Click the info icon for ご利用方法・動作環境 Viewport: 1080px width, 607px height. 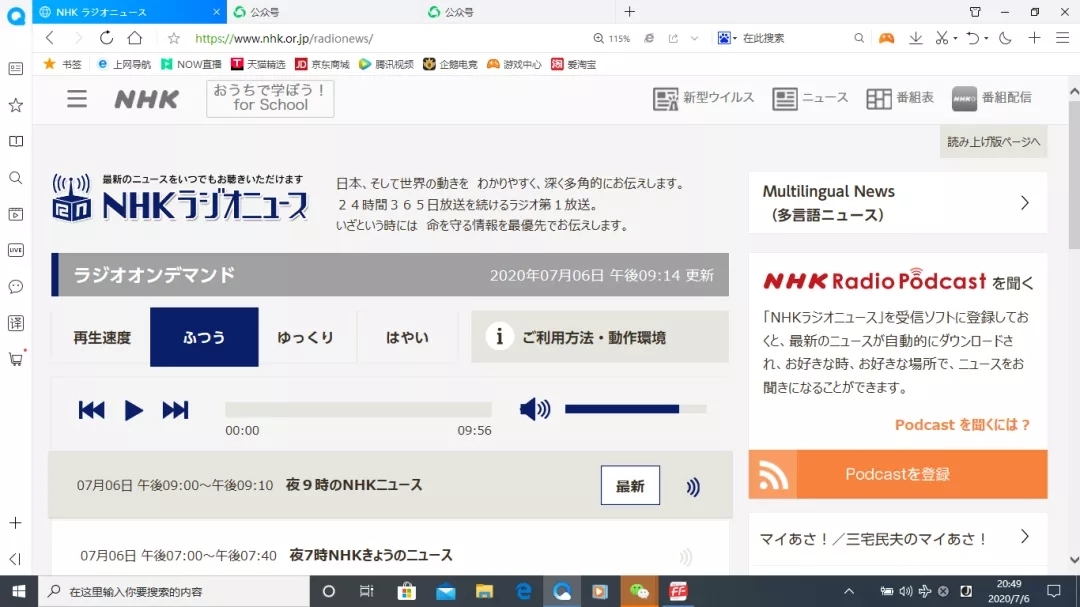pyautogui.click(x=499, y=337)
